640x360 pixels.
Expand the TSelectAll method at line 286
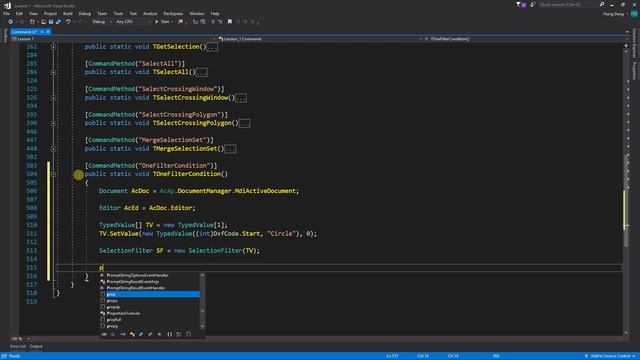coord(53,72)
